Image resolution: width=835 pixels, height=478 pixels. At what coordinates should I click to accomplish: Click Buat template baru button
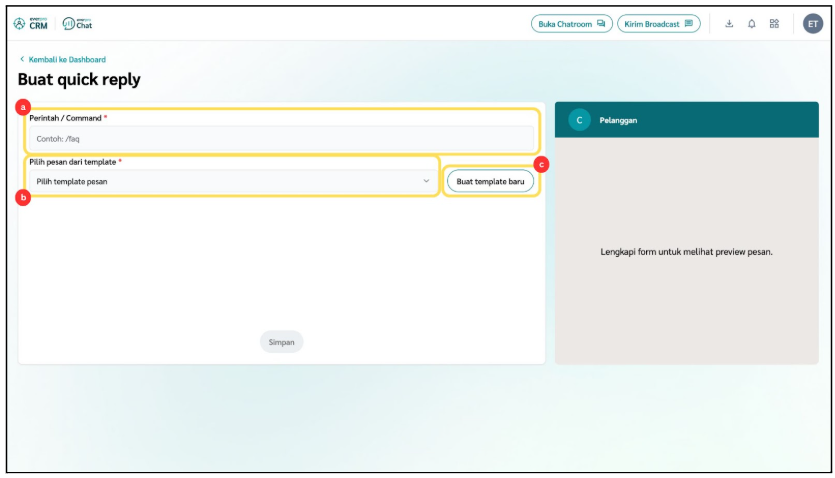(x=490, y=181)
